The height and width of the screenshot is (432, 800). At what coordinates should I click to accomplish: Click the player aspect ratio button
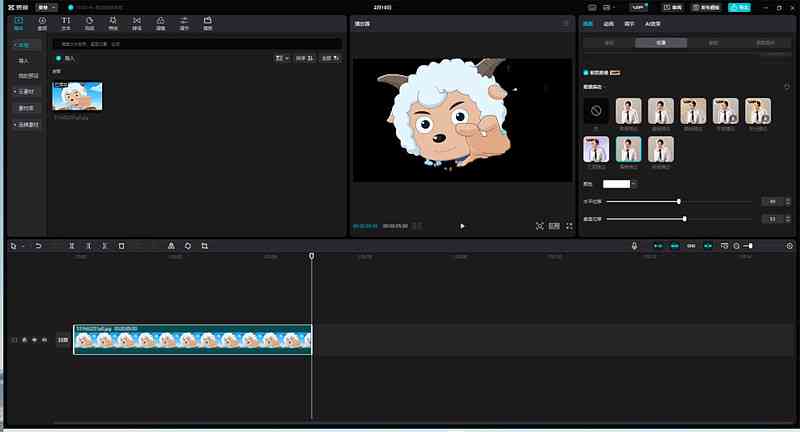(554, 226)
